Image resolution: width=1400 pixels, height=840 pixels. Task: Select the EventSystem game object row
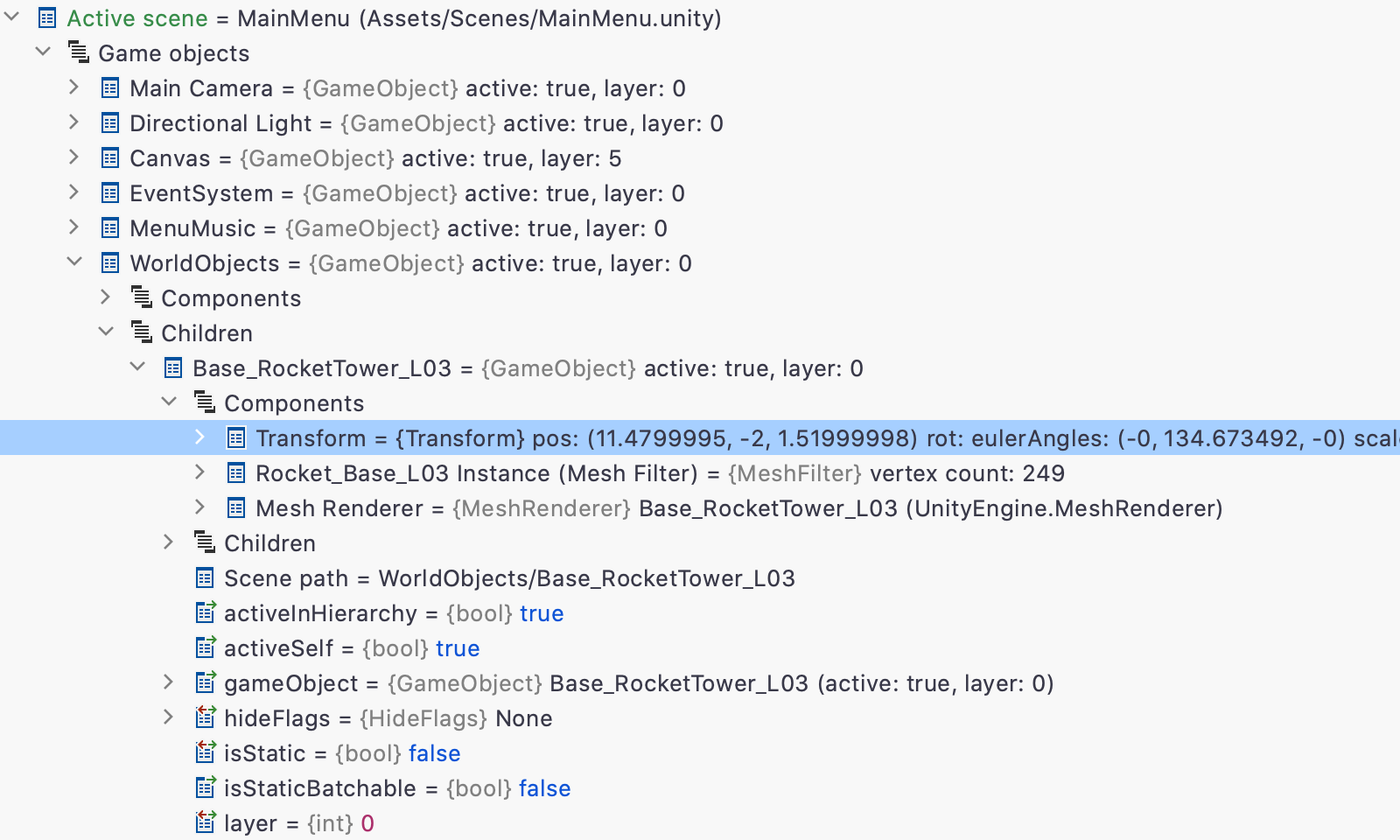click(x=700, y=193)
